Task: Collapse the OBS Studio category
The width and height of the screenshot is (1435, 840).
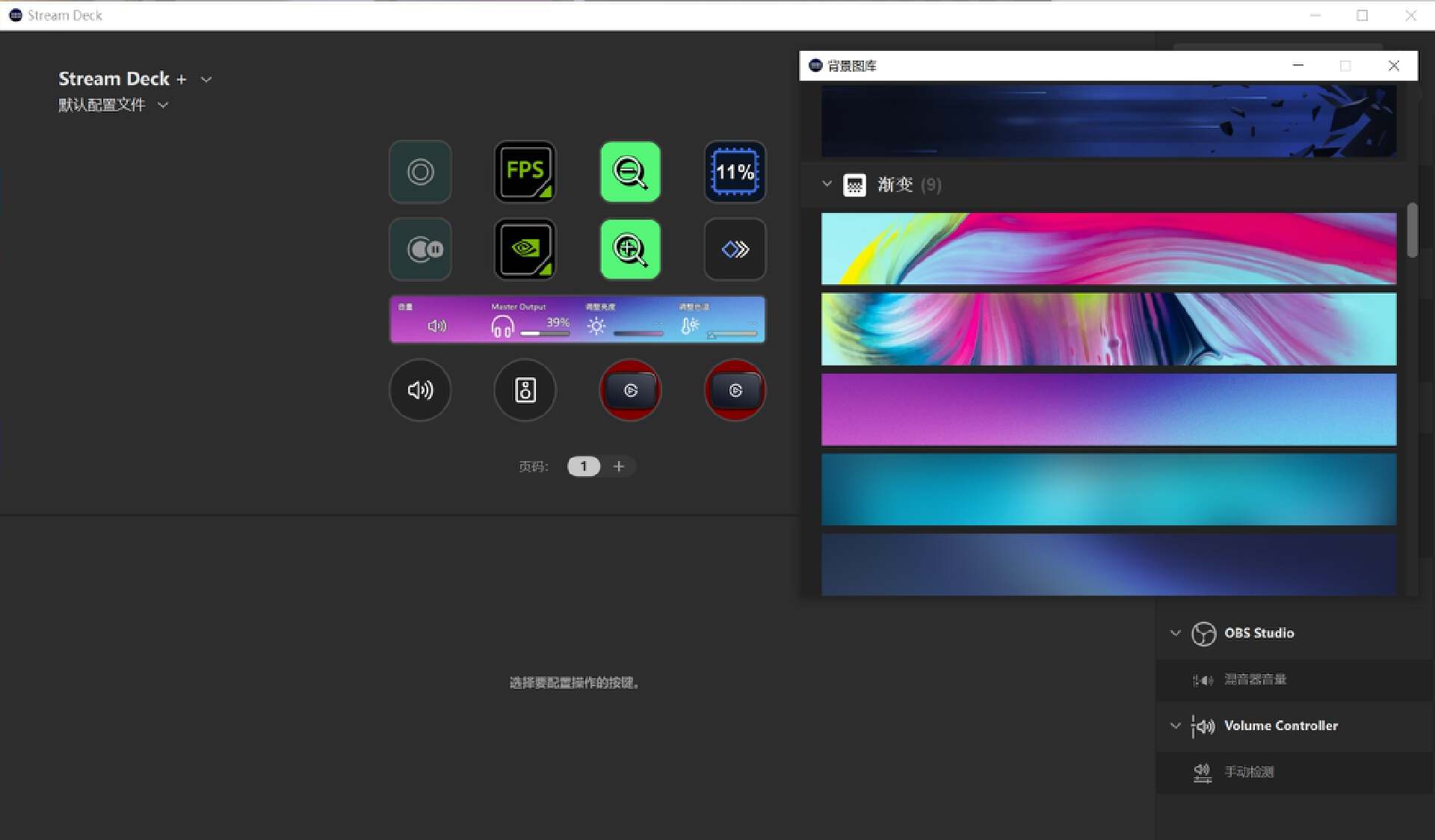Action: click(1175, 633)
